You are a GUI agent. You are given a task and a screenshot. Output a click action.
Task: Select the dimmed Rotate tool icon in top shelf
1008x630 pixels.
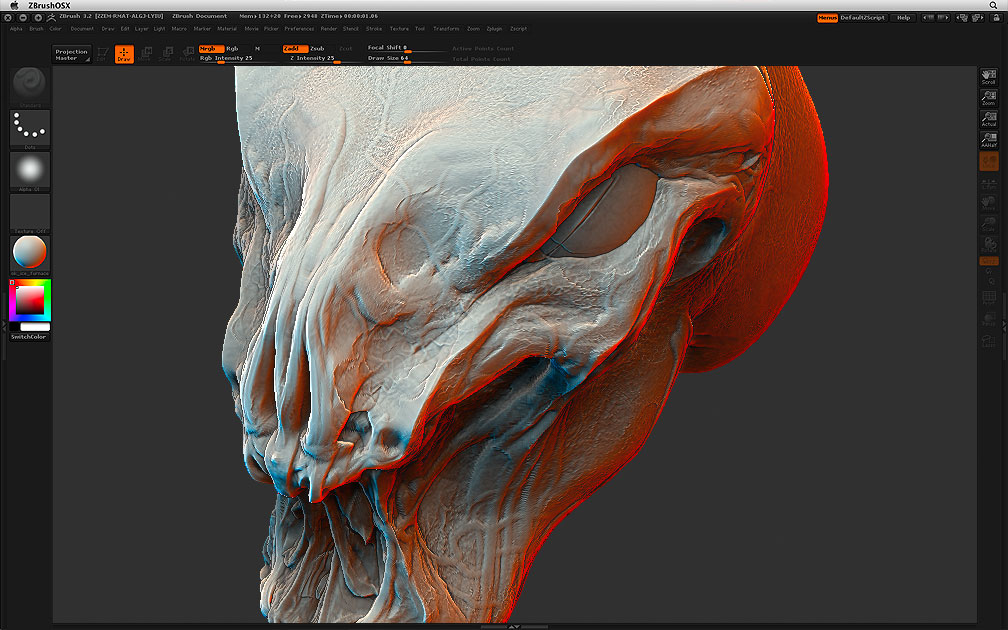point(187,54)
